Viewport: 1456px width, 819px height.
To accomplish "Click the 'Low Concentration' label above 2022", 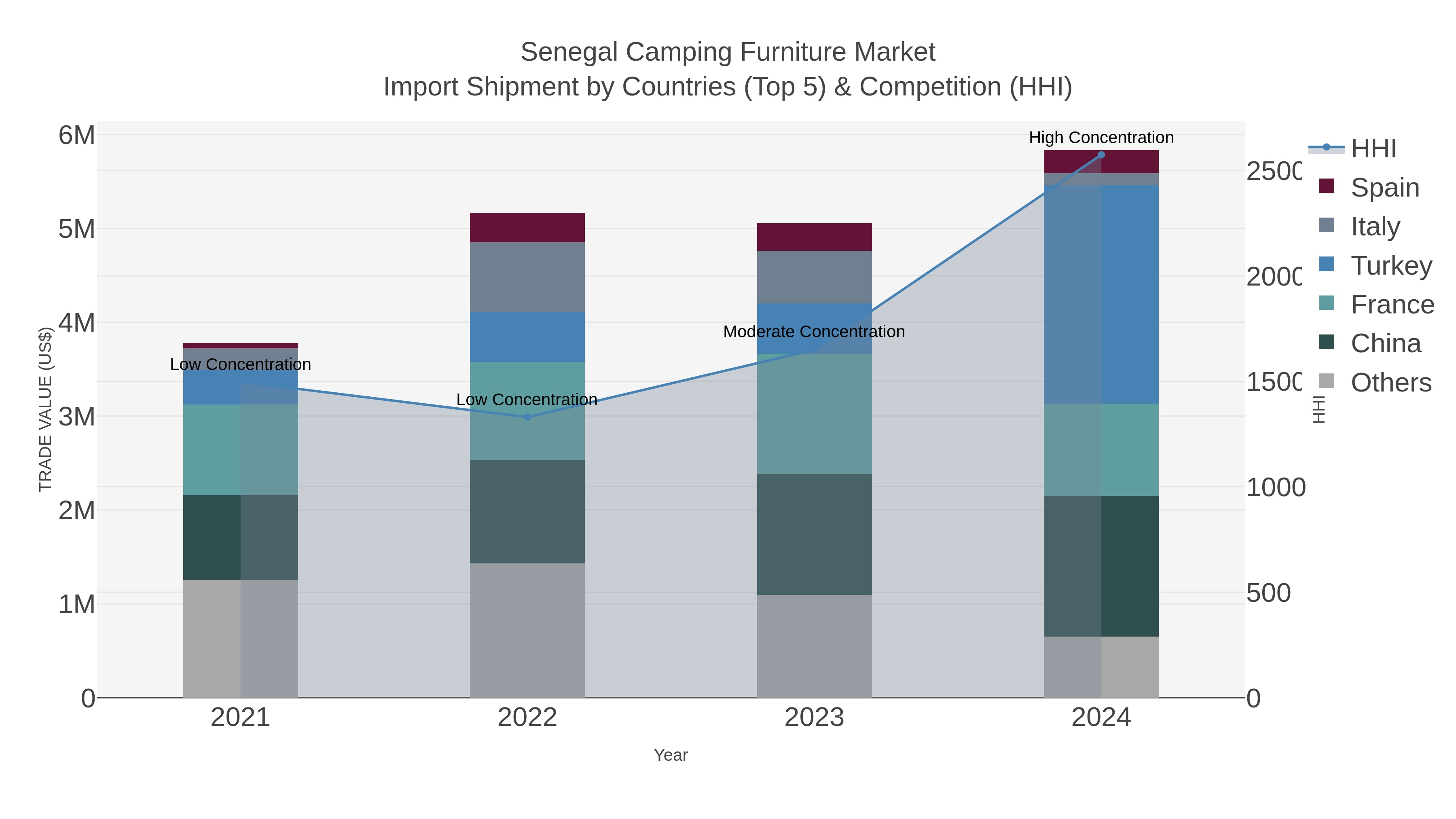I will click(x=527, y=400).
